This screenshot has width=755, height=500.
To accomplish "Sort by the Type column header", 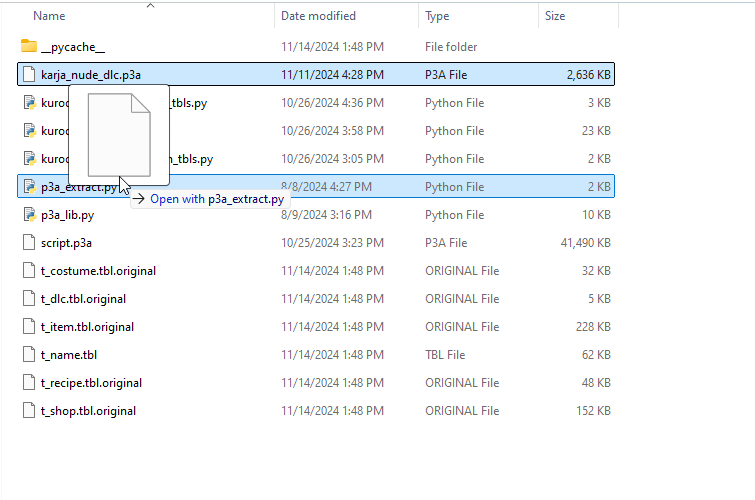I will pyautogui.click(x=437, y=16).
